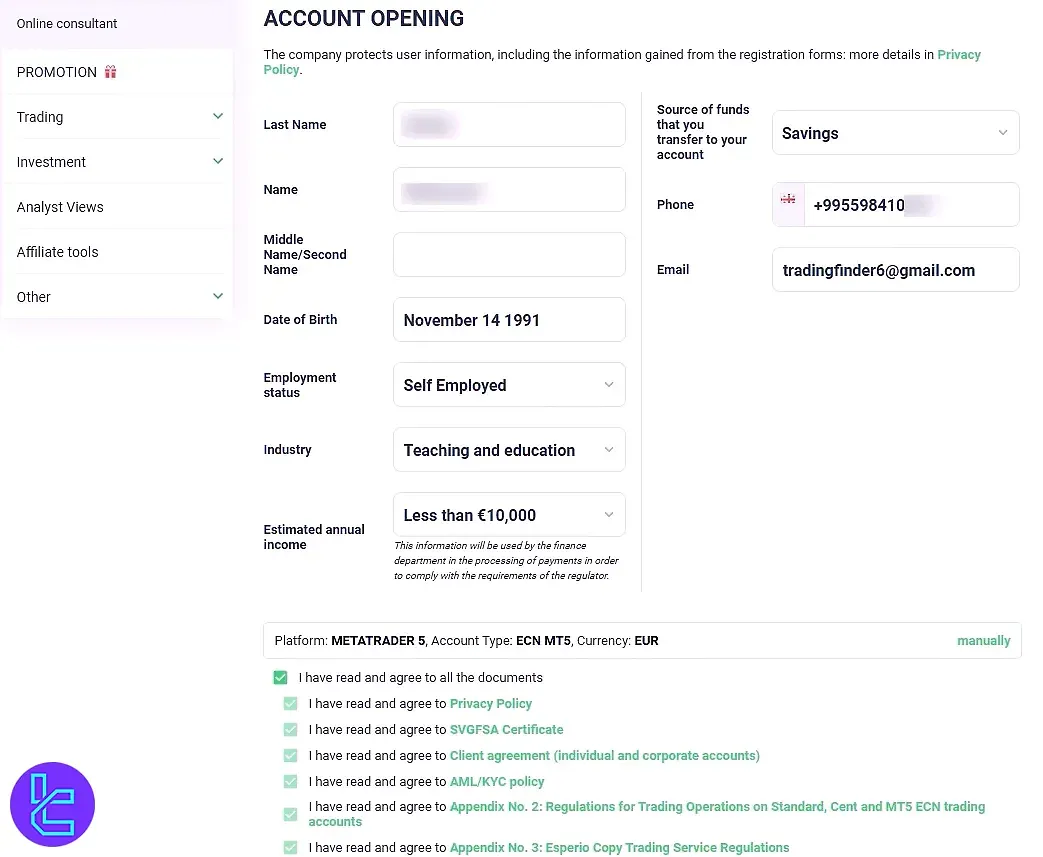Click the Email input field
This screenshot has width=1043, height=857.
tap(895, 270)
